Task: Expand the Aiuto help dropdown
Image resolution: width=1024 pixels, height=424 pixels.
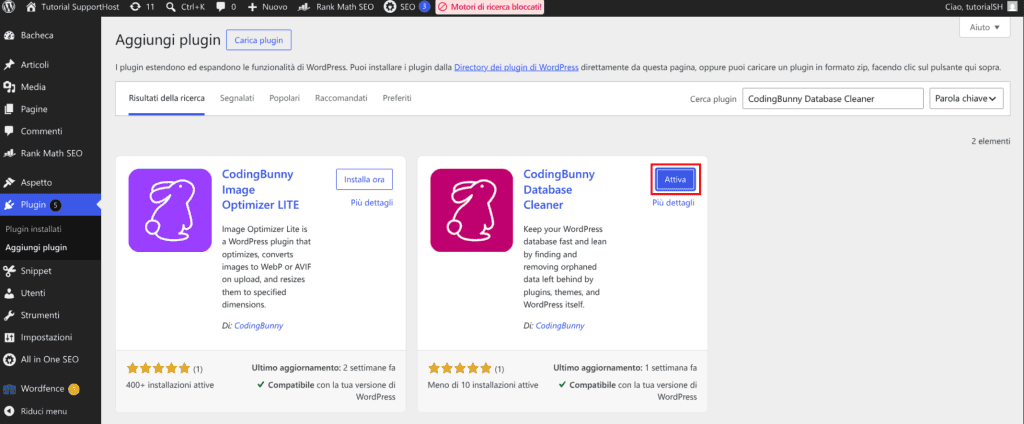Action: click(985, 27)
